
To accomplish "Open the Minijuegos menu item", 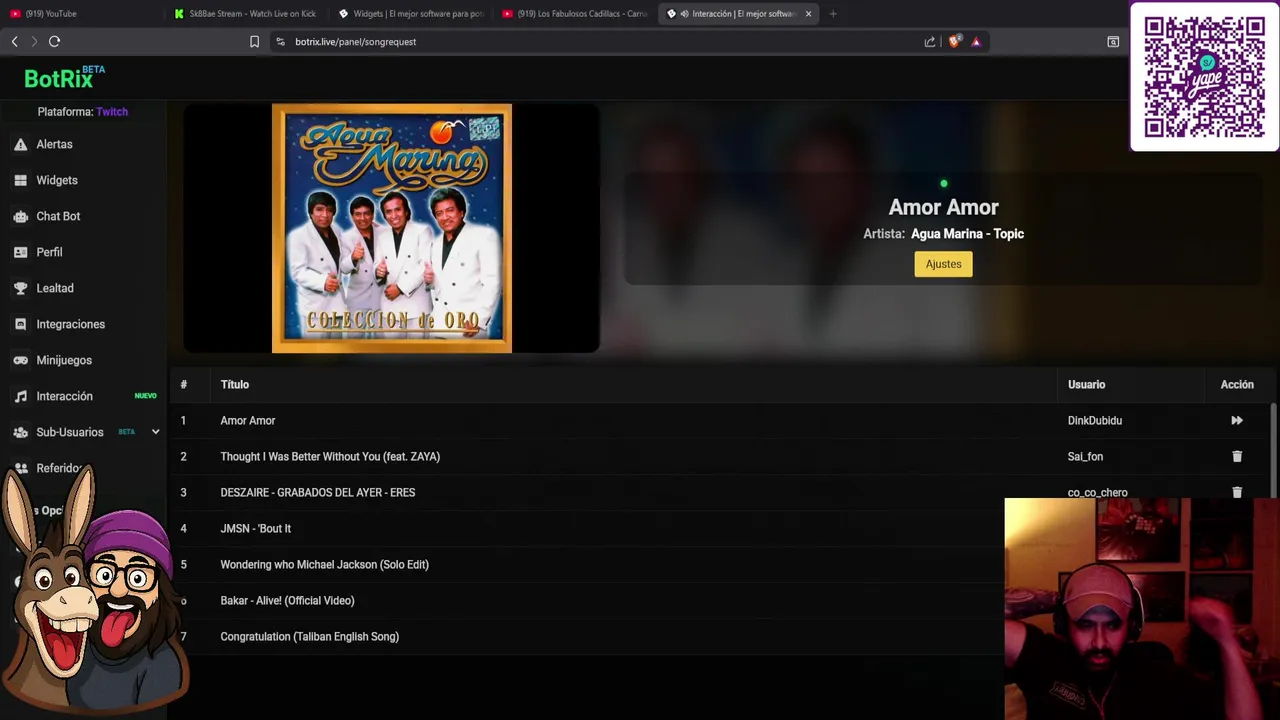I will pos(64,360).
